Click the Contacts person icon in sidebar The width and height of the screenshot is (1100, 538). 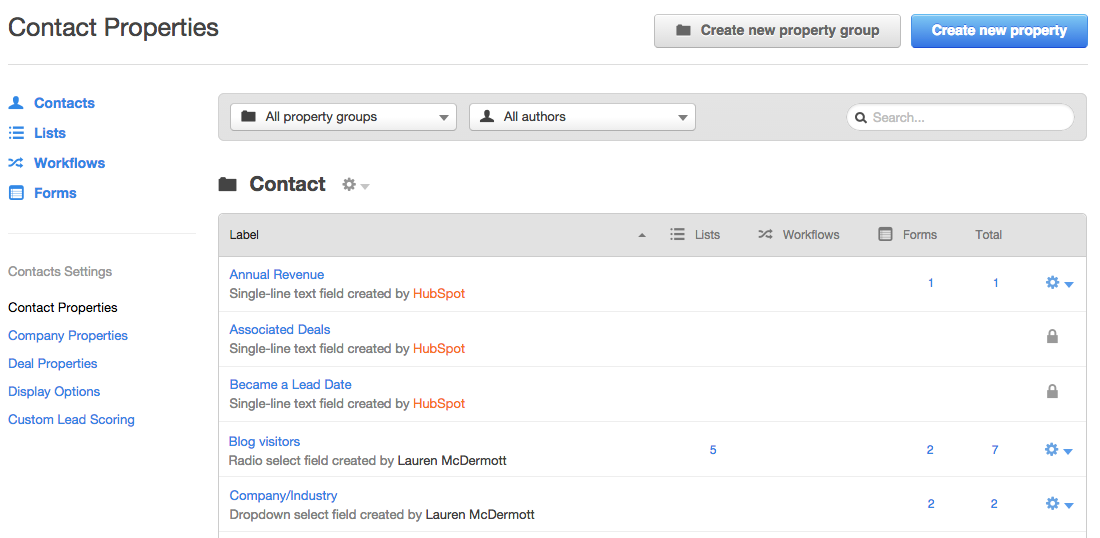click(15, 103)
